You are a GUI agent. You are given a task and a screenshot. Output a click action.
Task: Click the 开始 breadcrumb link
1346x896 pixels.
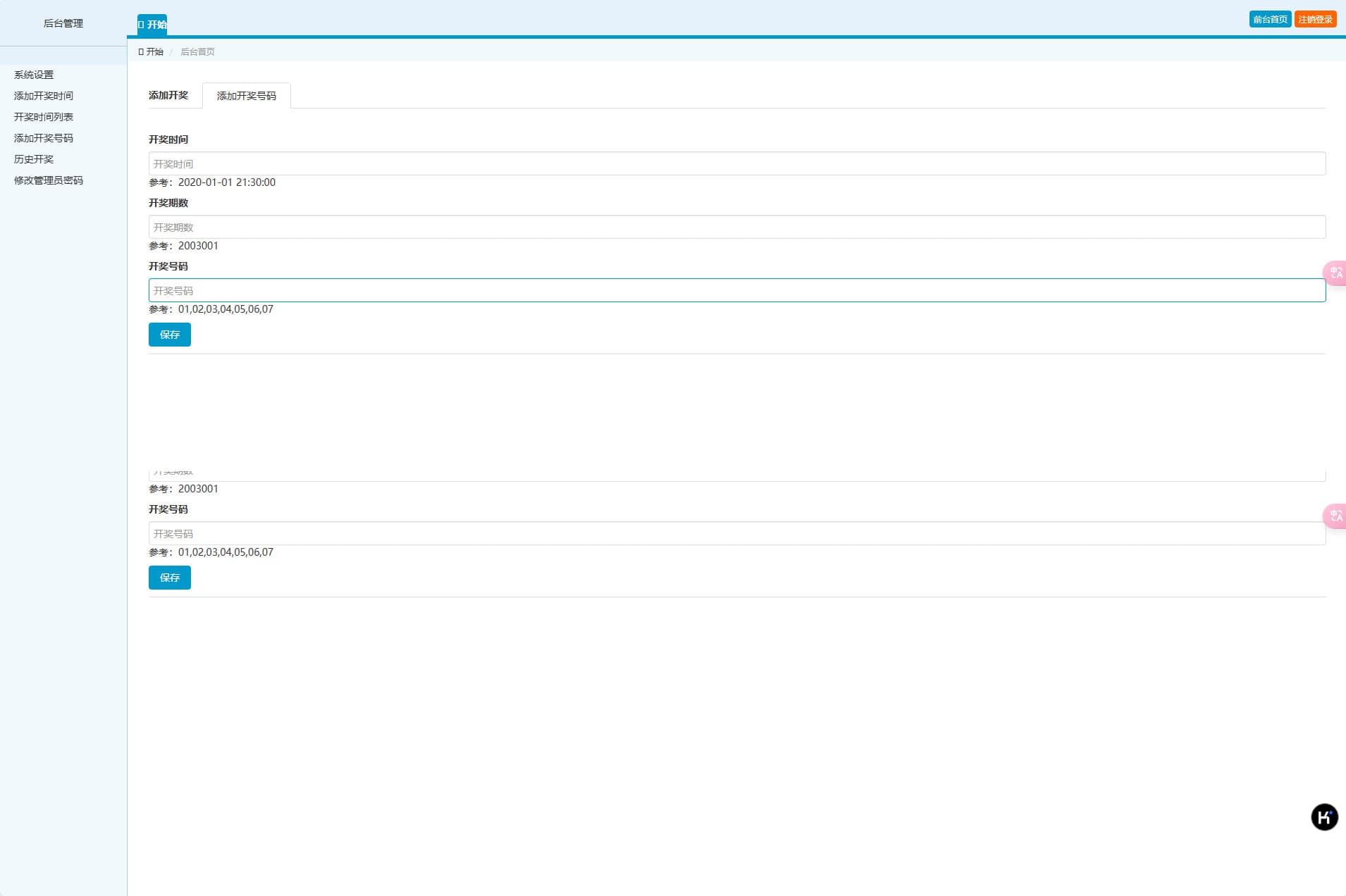(x=152, y=51)
